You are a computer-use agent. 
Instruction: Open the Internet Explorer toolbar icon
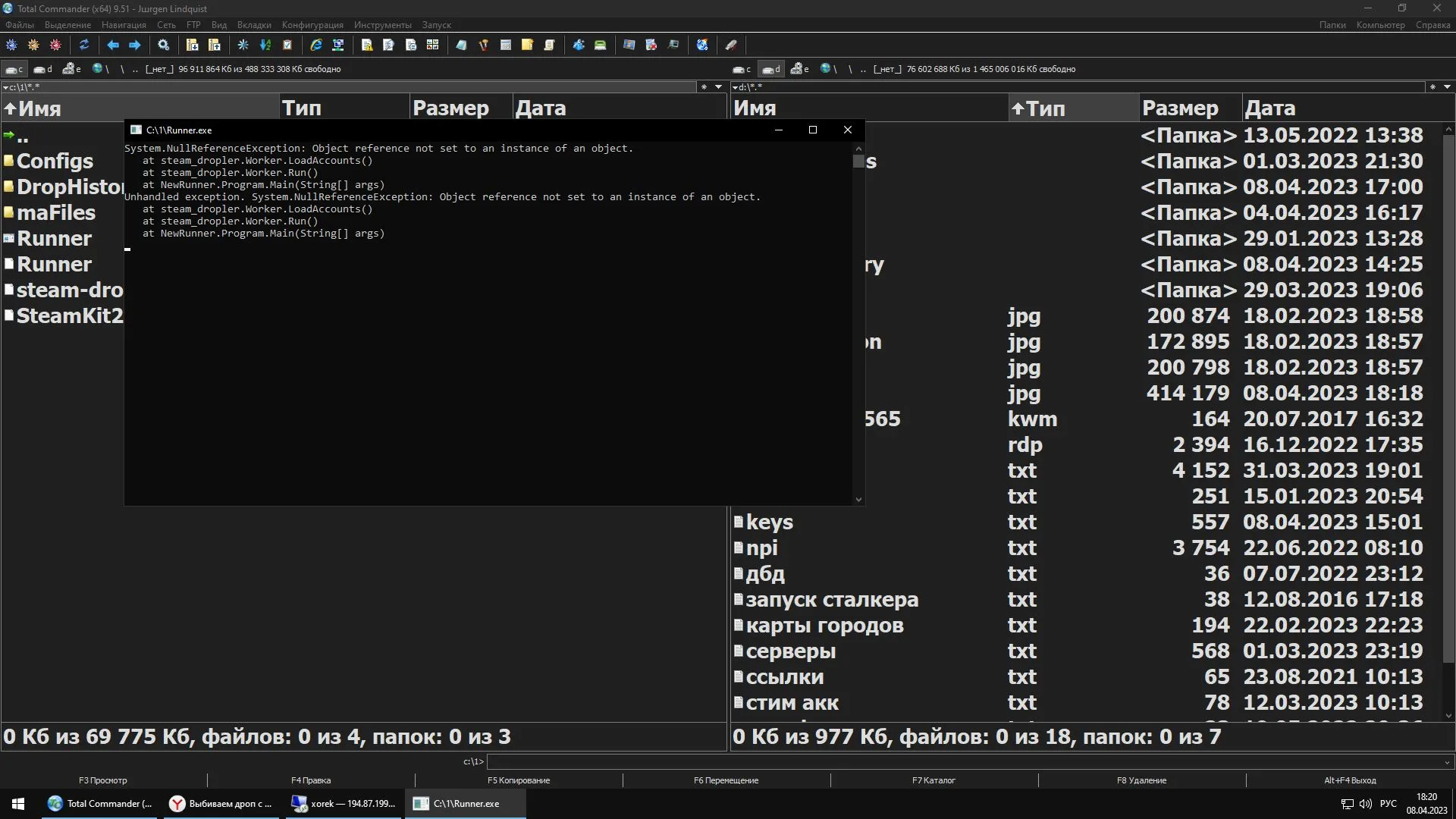point(316,45)
